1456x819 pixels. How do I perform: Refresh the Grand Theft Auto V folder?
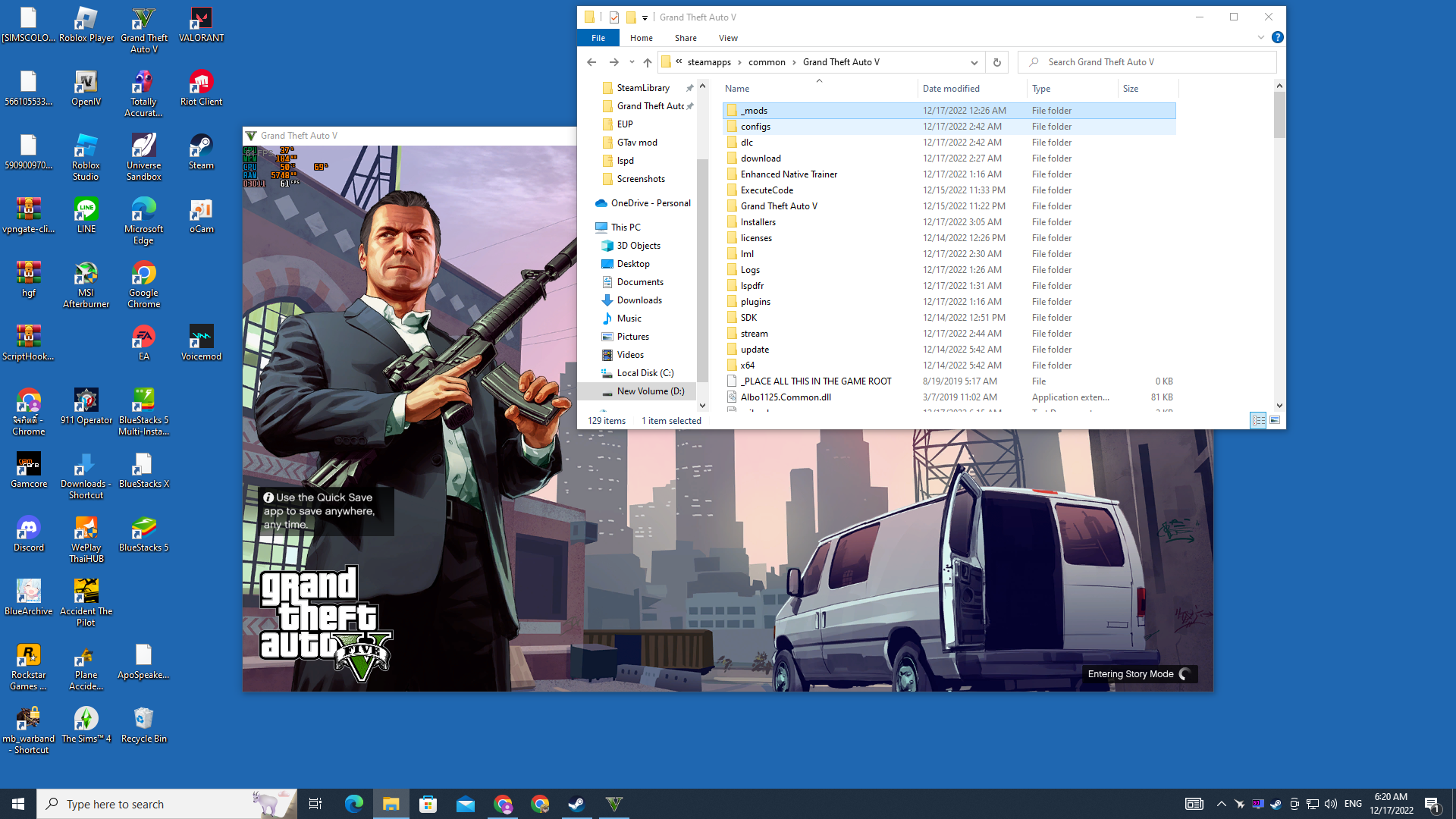tap(996, 62)
